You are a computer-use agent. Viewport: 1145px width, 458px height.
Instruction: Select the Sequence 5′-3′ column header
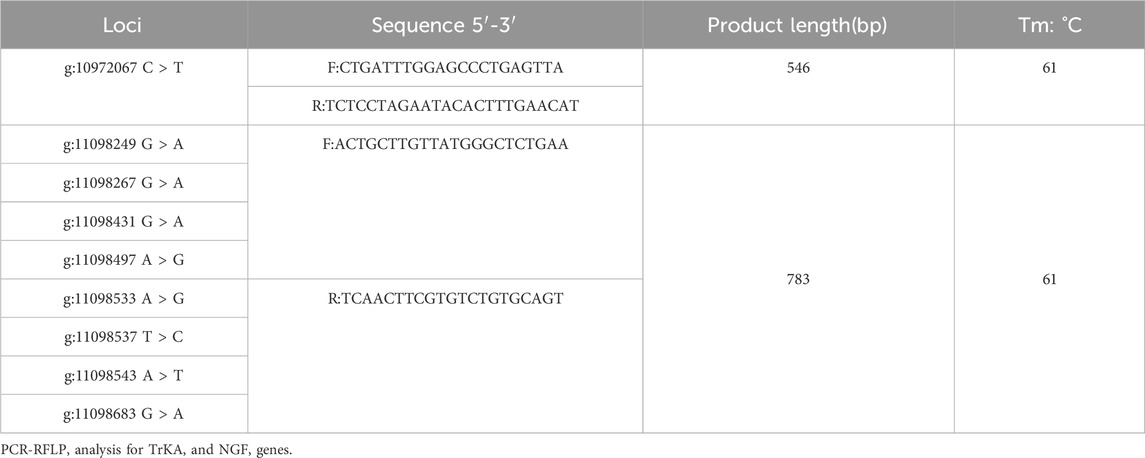(445, 25)
